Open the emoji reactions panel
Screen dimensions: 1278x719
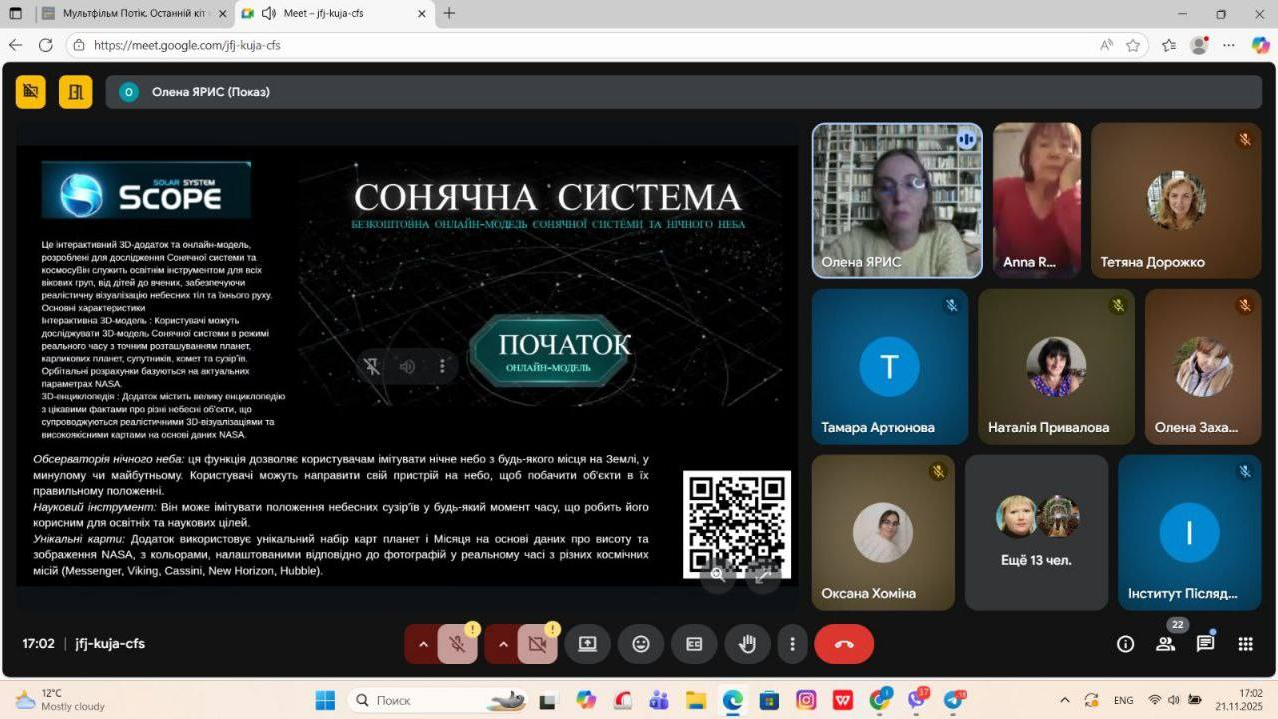click(641, 645)
